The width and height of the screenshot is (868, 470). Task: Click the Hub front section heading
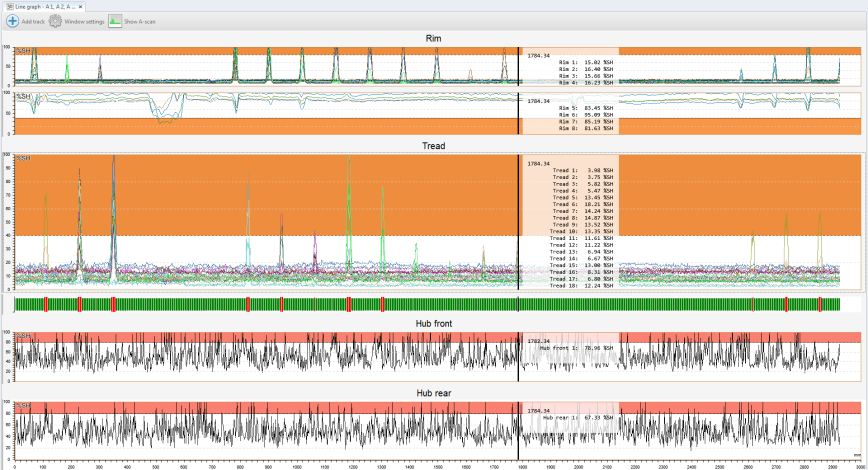coord(434,323)
